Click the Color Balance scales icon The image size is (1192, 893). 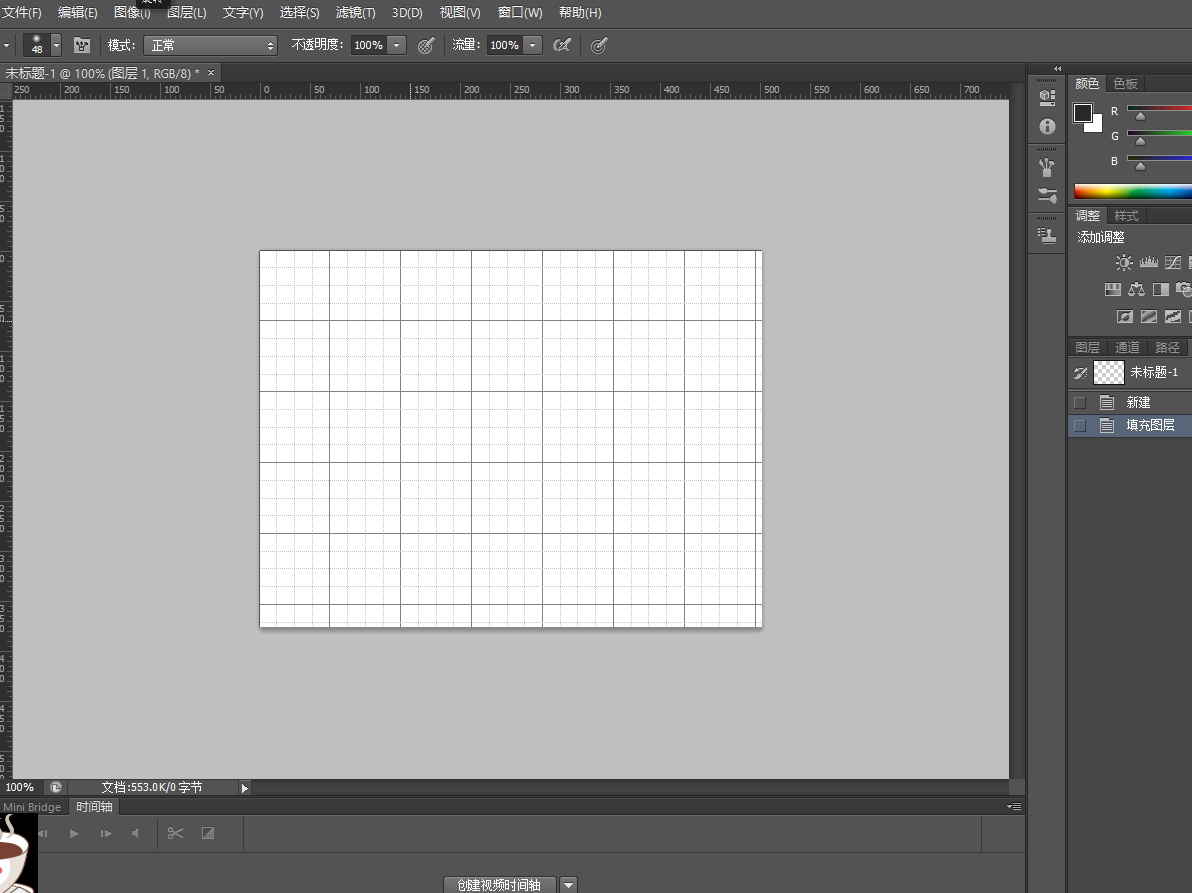point(1136,290)
